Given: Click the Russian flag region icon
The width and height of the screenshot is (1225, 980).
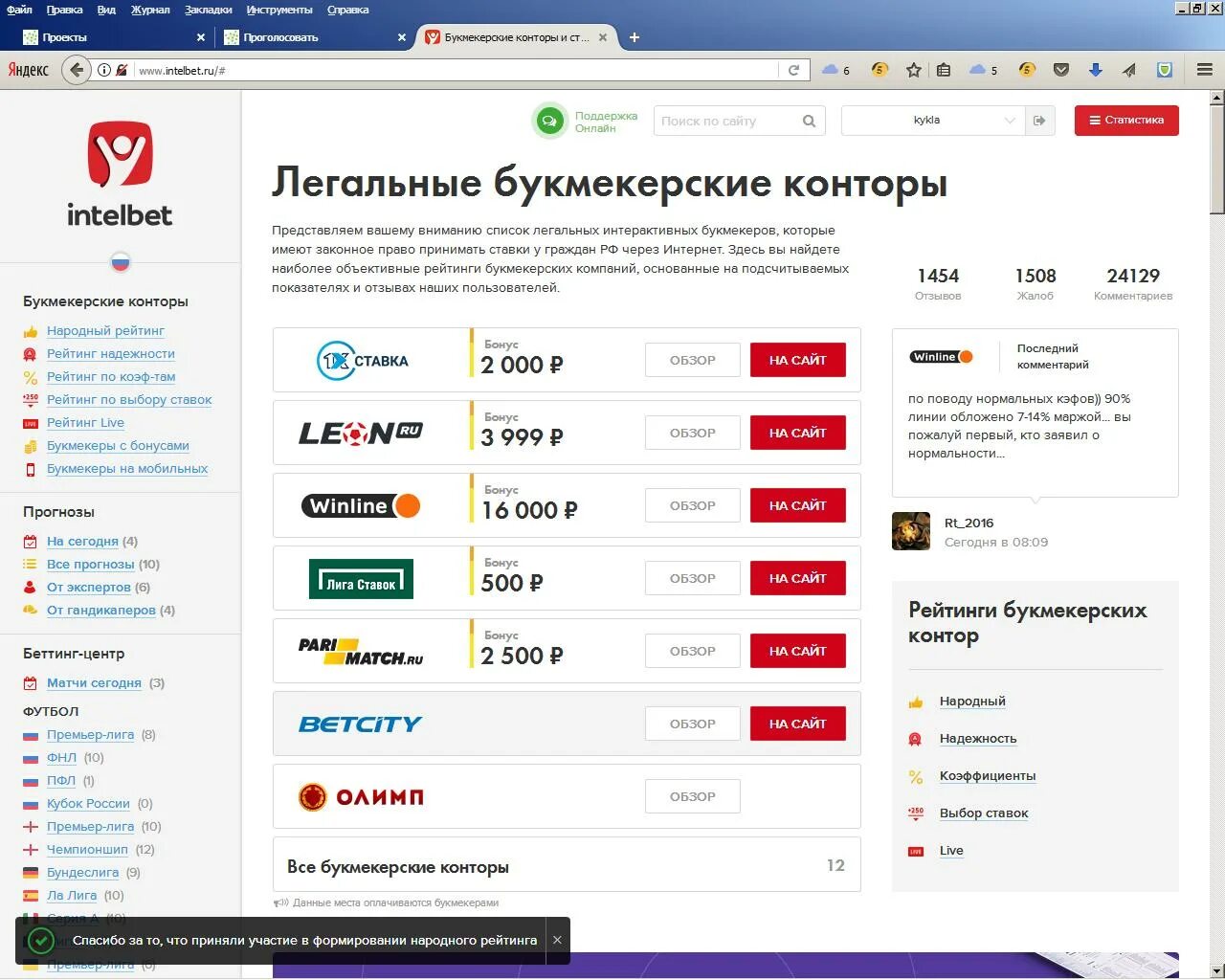Looking at the screenshot, I should [121, 262].
